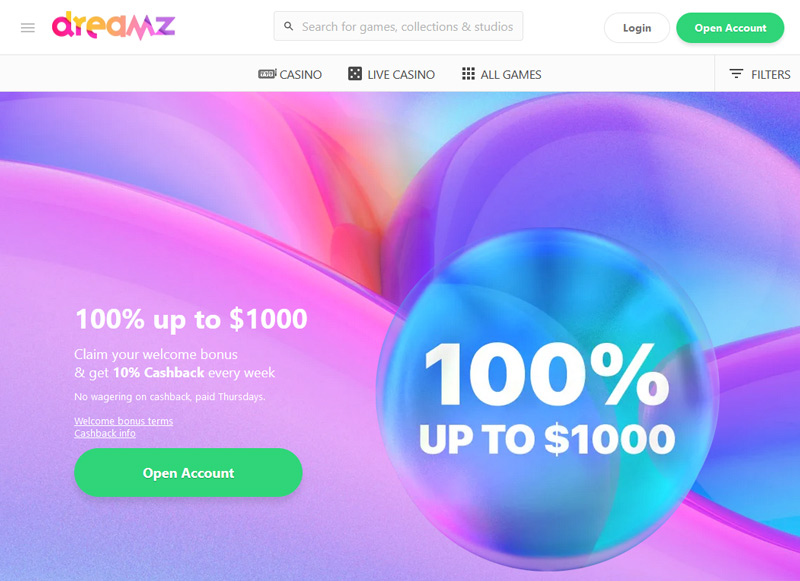This screenshot has height=581, width=800.
Task: Click the large green Open Account button
Action: [x=188, y=472]
